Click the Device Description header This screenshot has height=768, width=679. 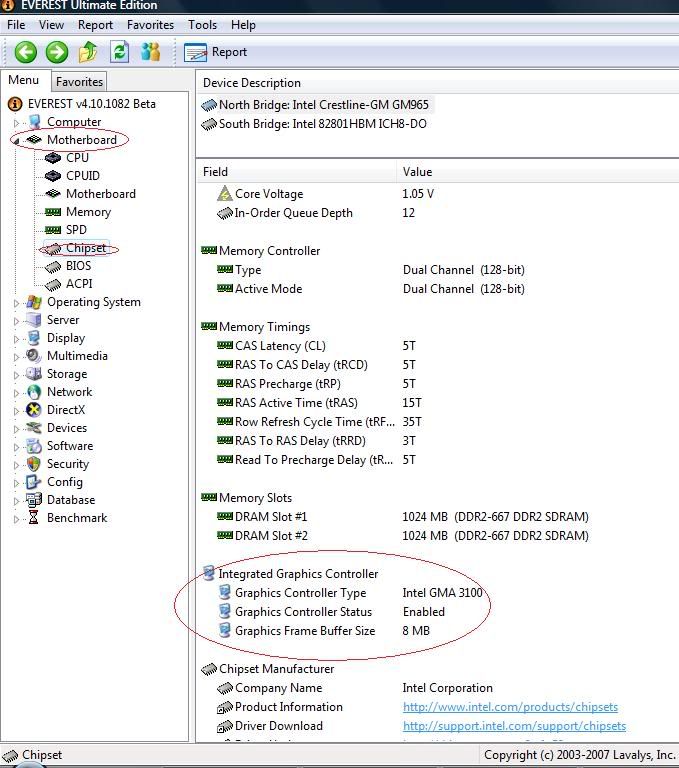pos(437,83)
